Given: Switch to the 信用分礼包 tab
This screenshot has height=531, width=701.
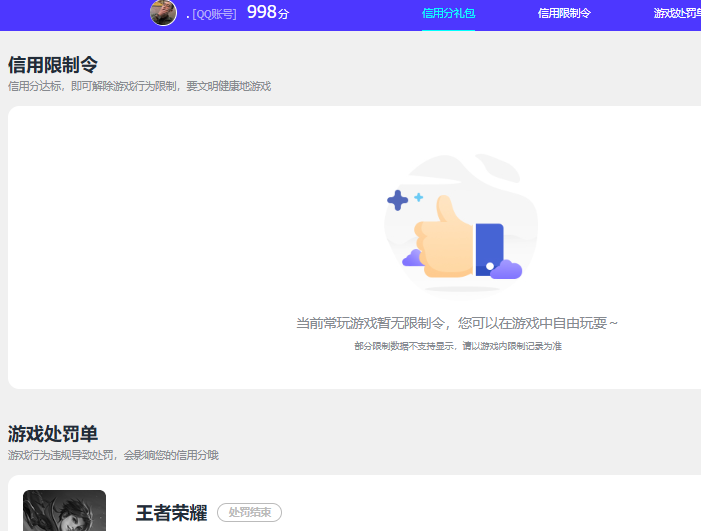Looking at the screenshot, I should point(448,13).
